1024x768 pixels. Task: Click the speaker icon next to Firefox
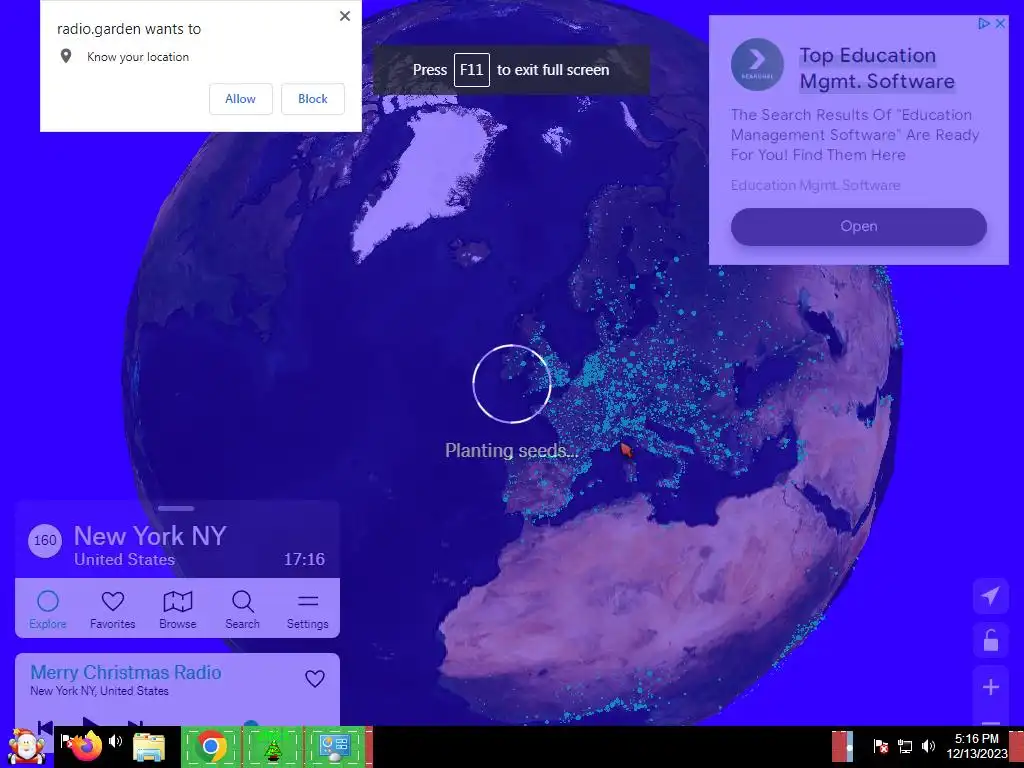[116, 741]
